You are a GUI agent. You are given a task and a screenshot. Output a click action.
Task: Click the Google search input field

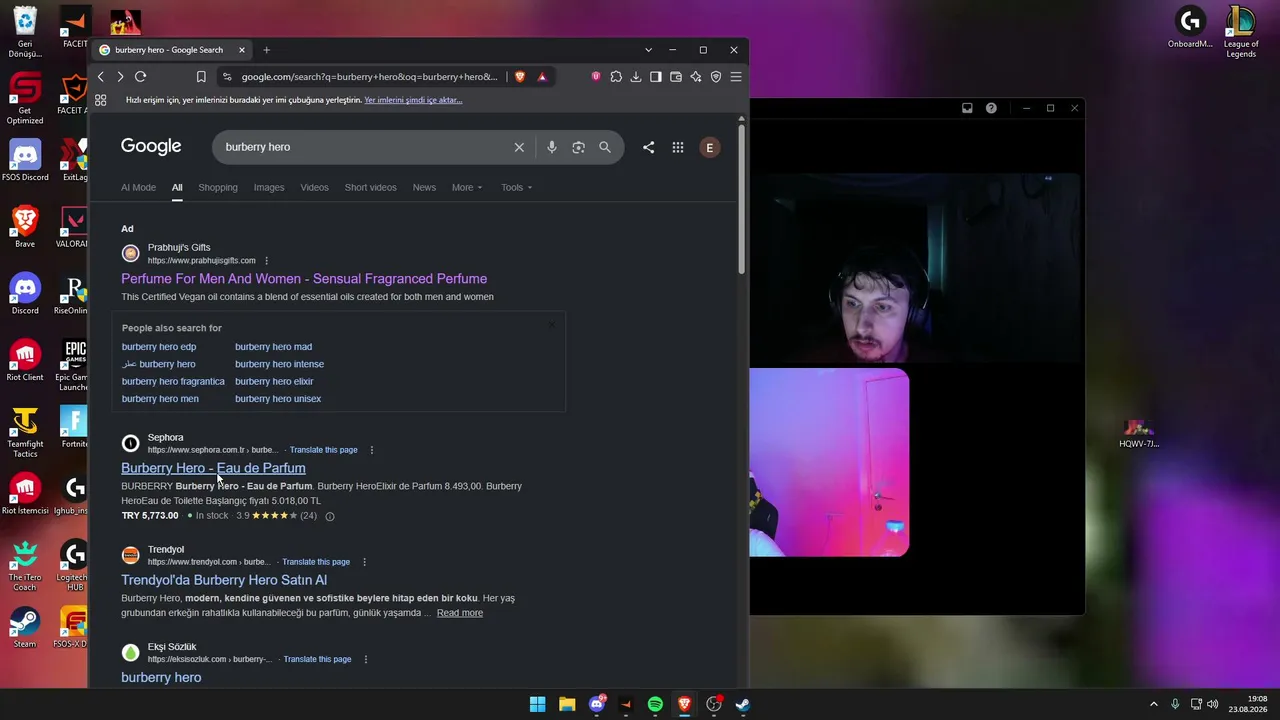coord(365,147)
